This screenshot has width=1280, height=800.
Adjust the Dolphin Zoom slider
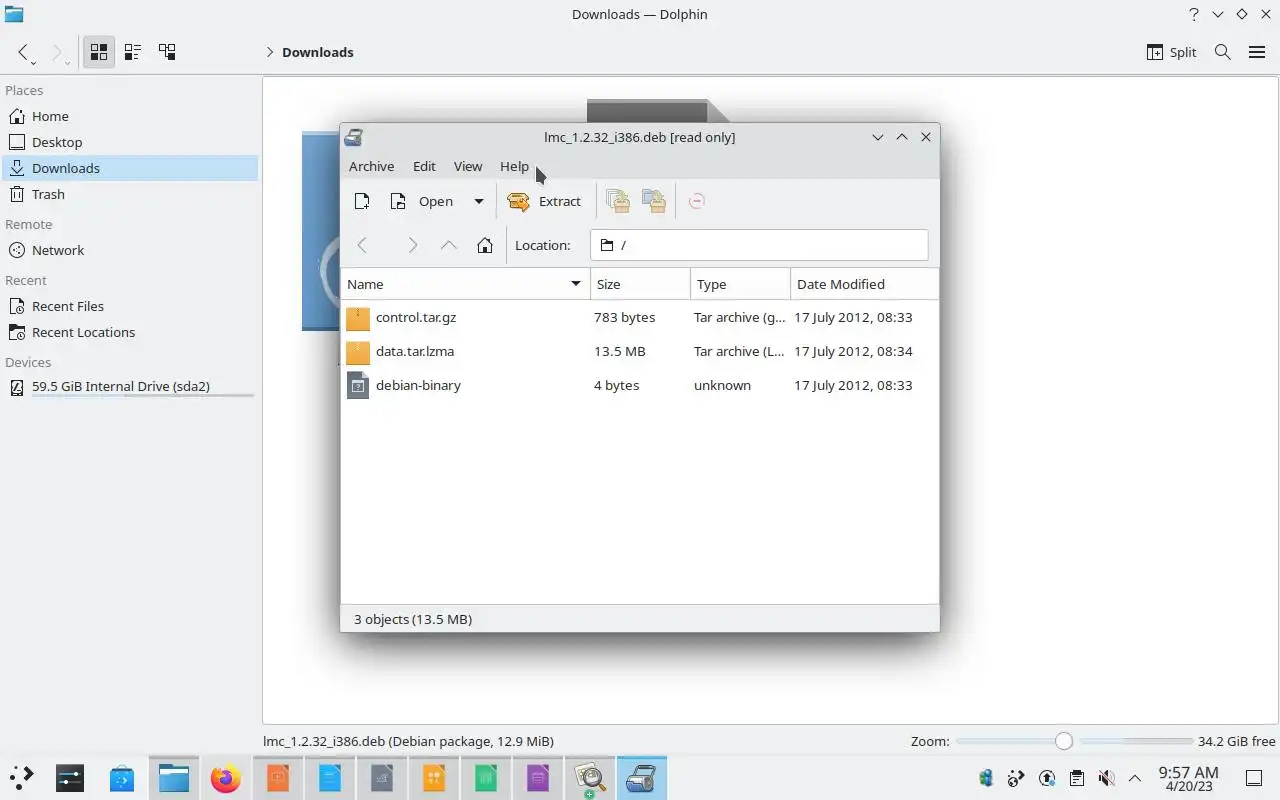click(1074, 741)
